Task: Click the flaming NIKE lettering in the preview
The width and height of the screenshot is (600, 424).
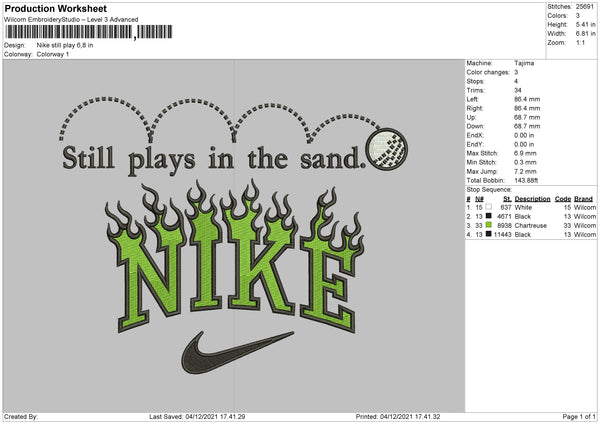Action: pyautogui.click(x=234, y=256)
